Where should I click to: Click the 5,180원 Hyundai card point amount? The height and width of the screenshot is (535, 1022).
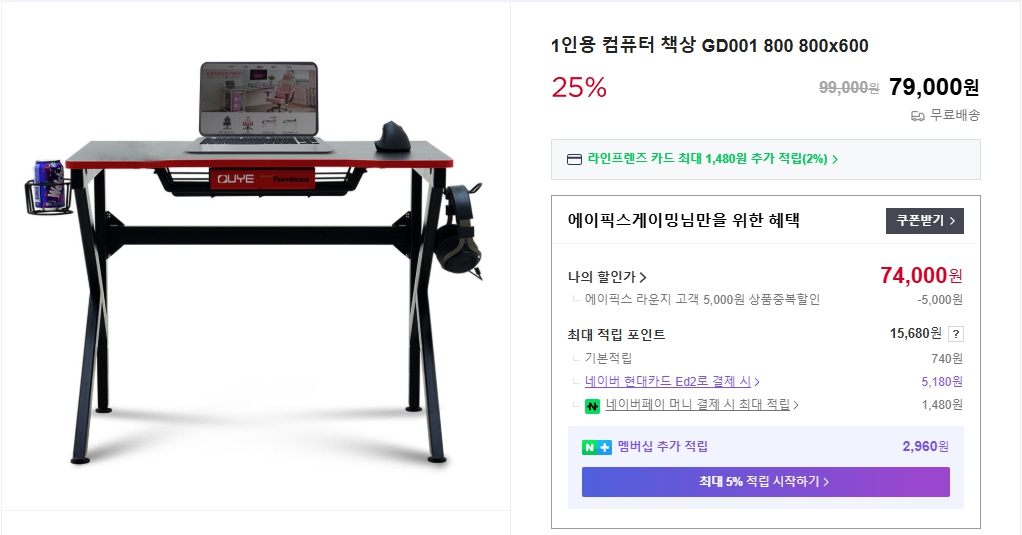(942, 381)
